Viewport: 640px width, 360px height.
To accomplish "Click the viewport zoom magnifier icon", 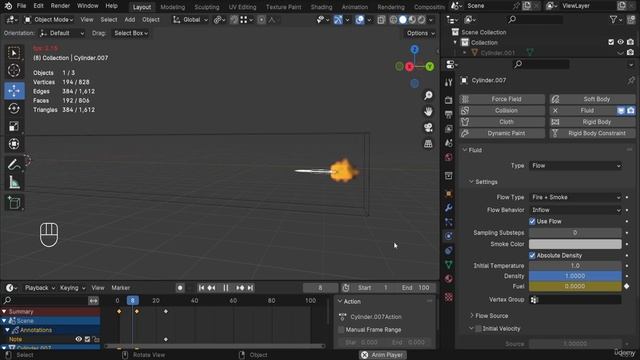I will click(x=428, y=96).
